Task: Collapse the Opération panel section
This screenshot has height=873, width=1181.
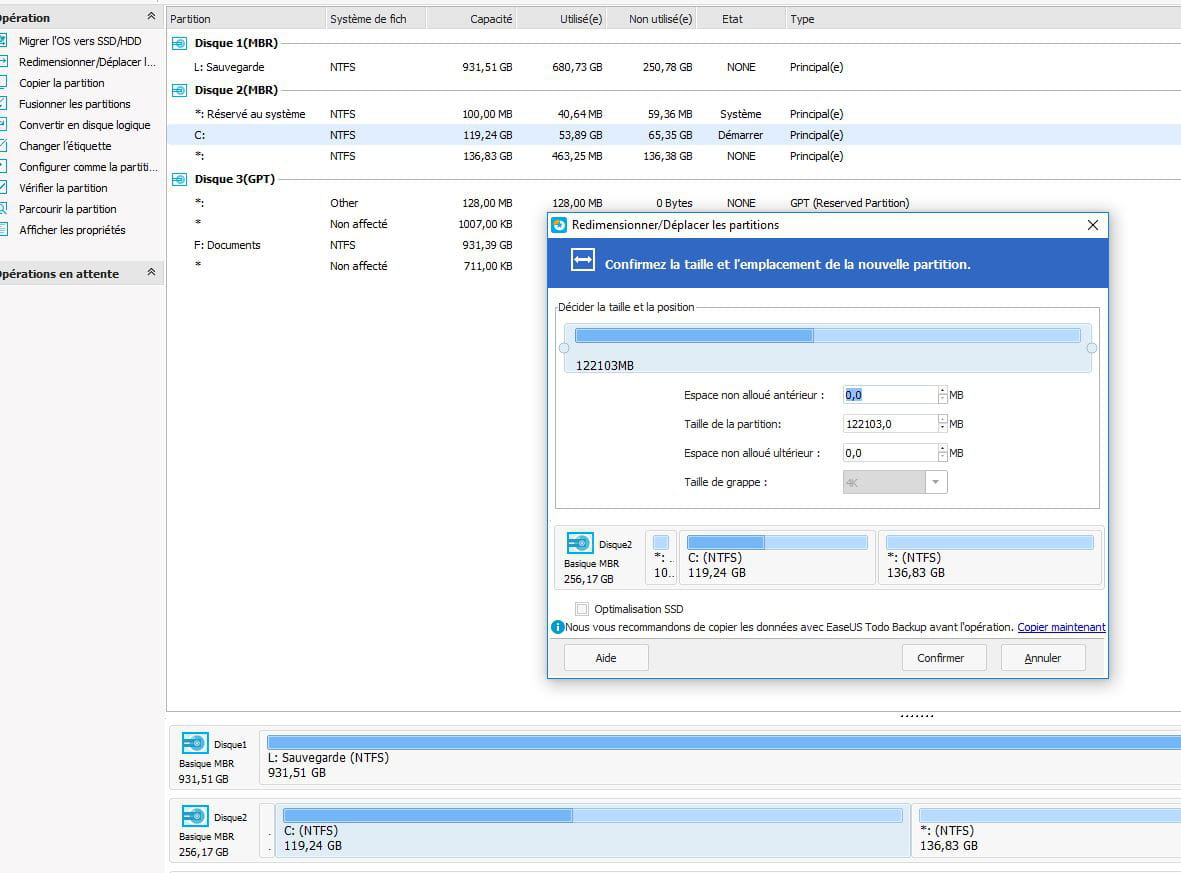Action: (151, 17)
